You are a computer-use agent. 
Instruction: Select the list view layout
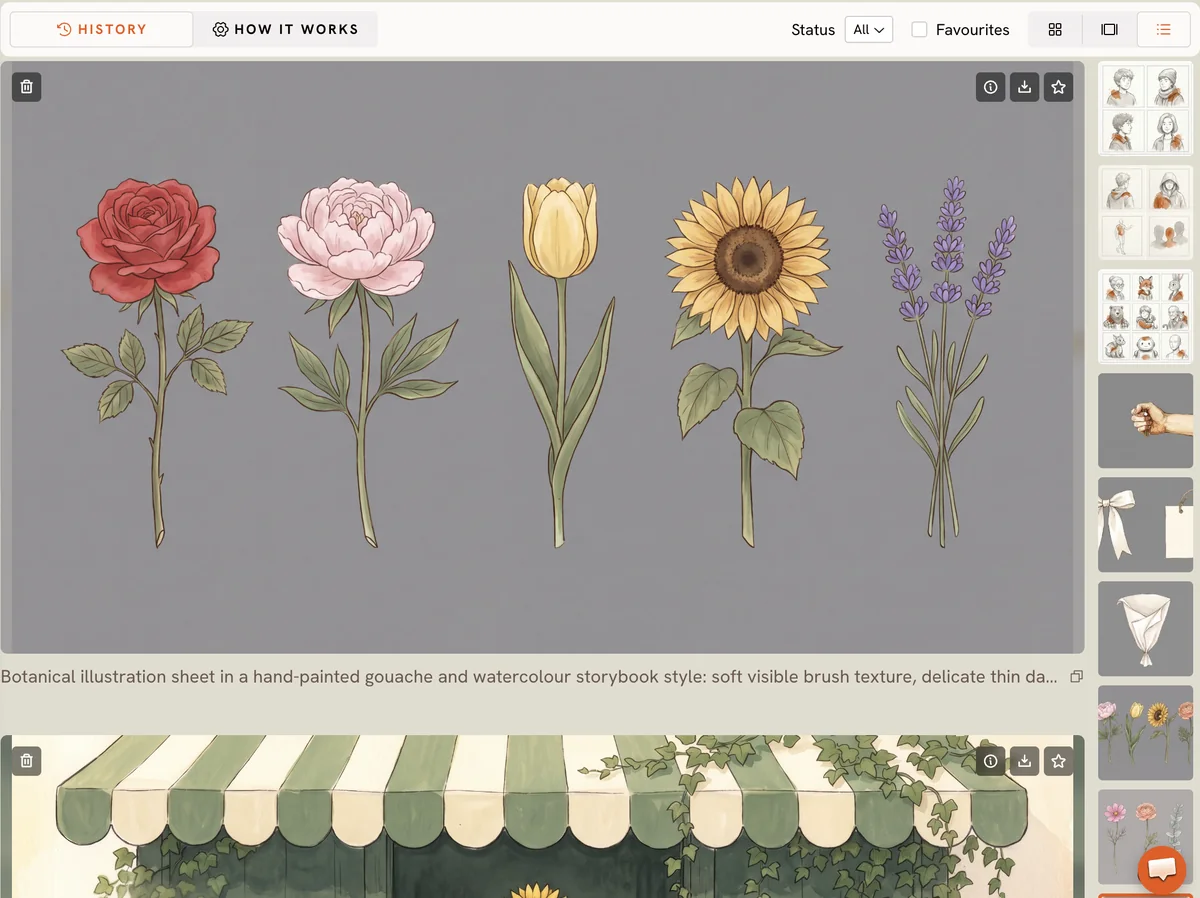1163,30
